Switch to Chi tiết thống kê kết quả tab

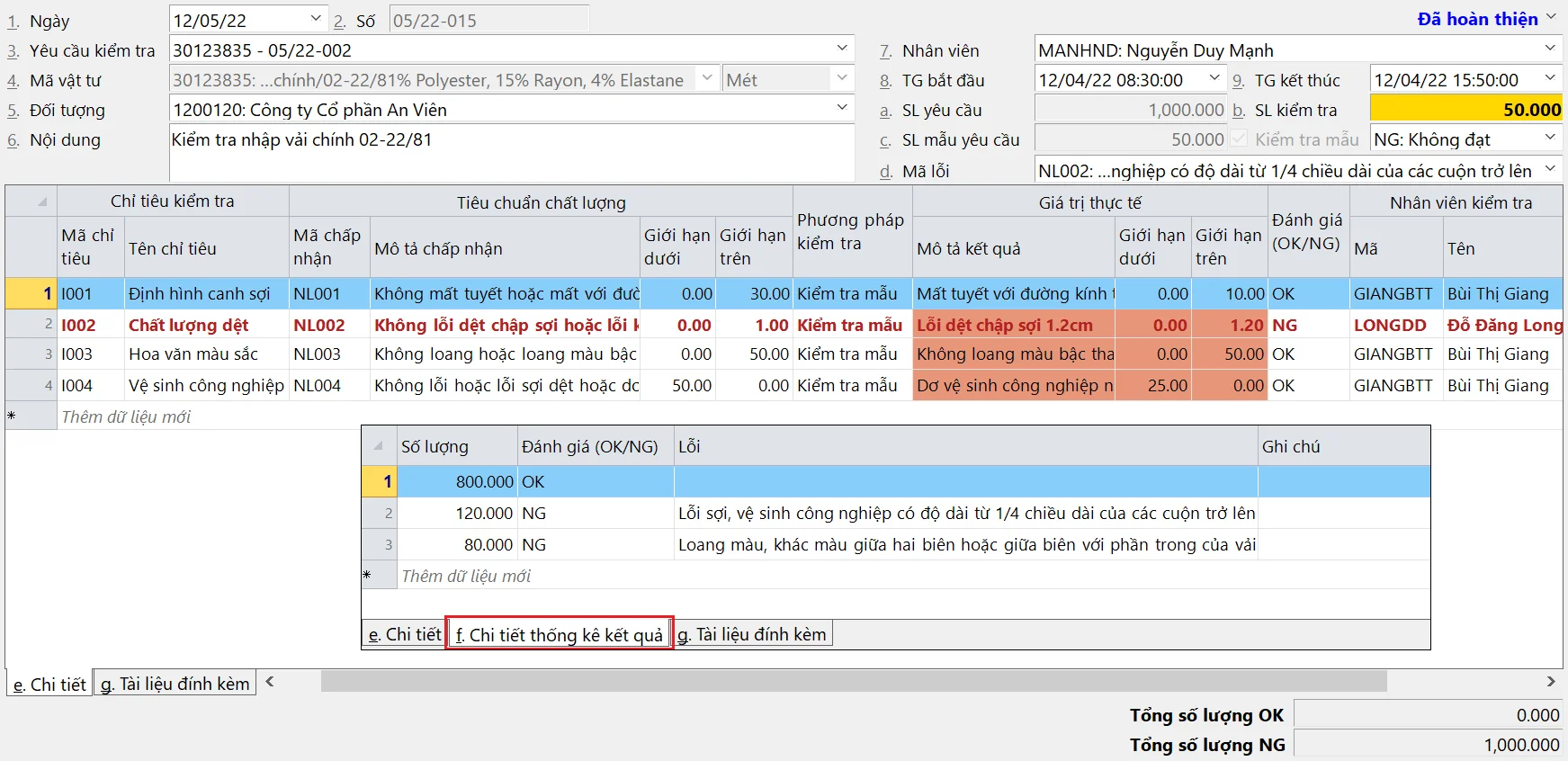click(559, 634)
